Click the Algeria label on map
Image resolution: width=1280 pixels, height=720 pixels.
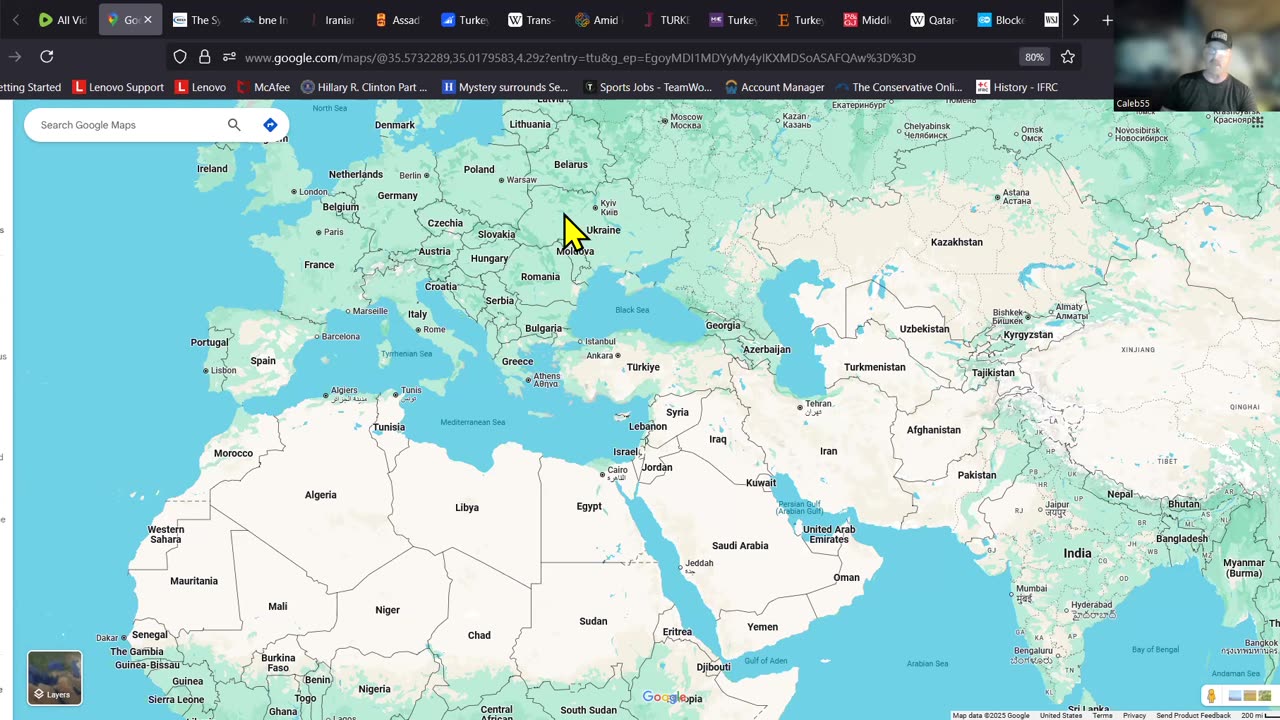tap(321, 495)
